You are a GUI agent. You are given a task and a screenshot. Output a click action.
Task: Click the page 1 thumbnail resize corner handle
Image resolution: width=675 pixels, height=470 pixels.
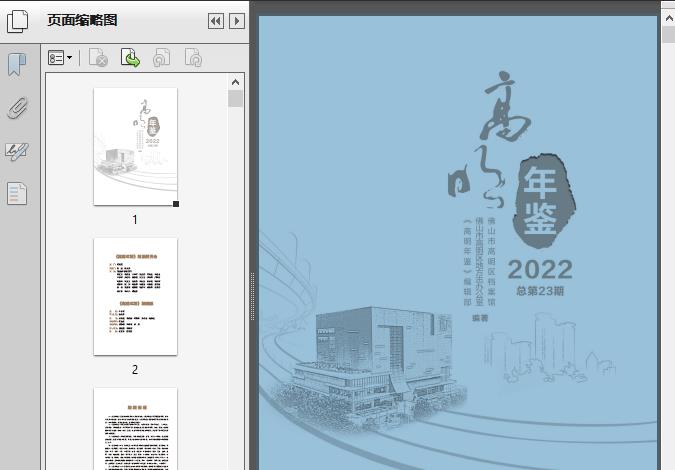click(x=176, y=204)
